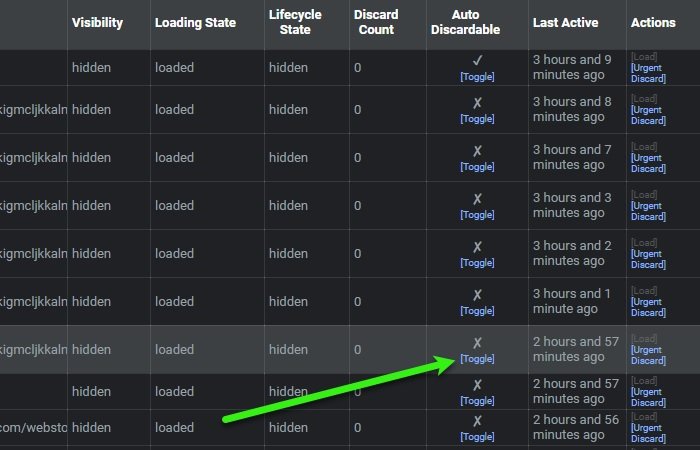Urgent Discard the tab active 3 hours 2 minutes ago
The width and height of the screenshot is (700, 450).
pyautogui.click(x=648, y=259)
